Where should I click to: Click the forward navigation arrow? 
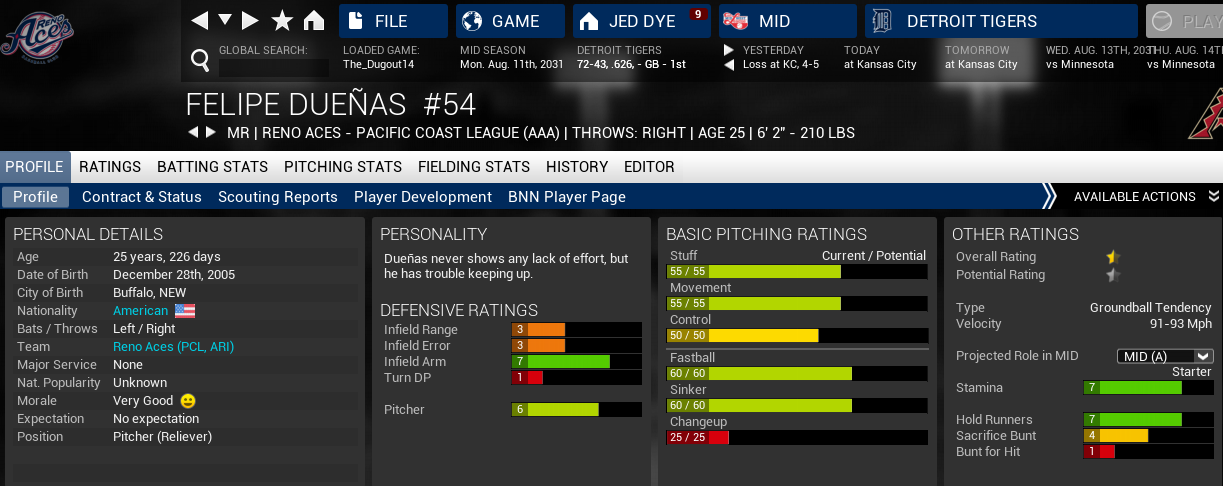click(250, 20)
